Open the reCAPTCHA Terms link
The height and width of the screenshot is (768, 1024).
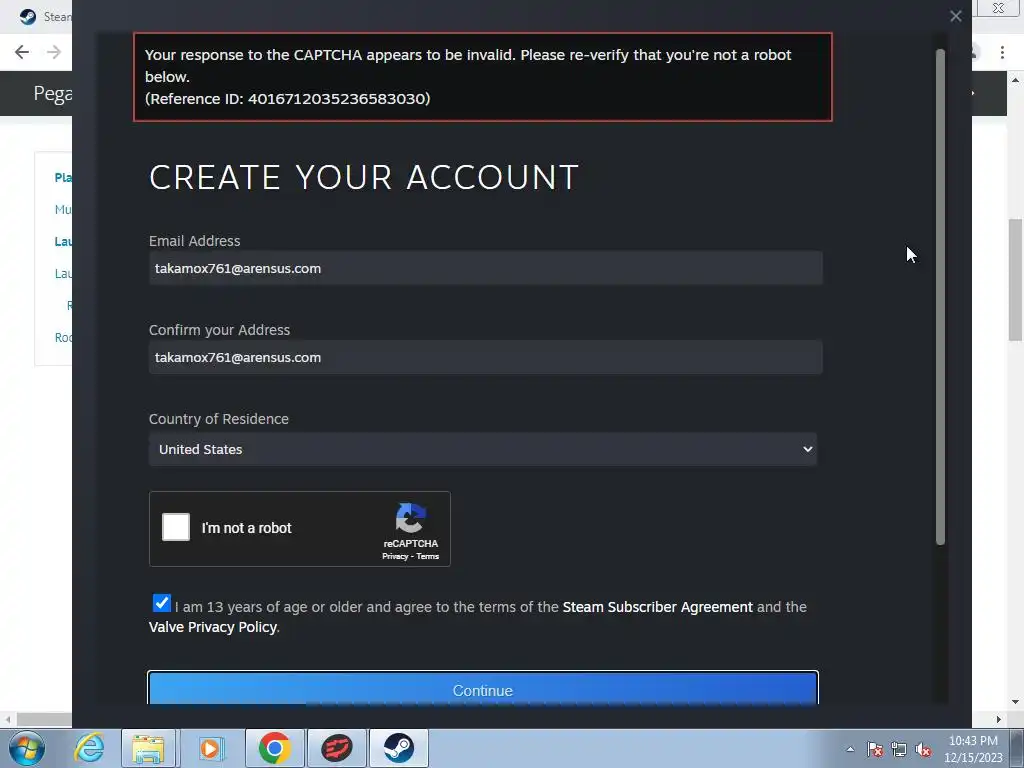pyautogui.click(x=428, y=556)
